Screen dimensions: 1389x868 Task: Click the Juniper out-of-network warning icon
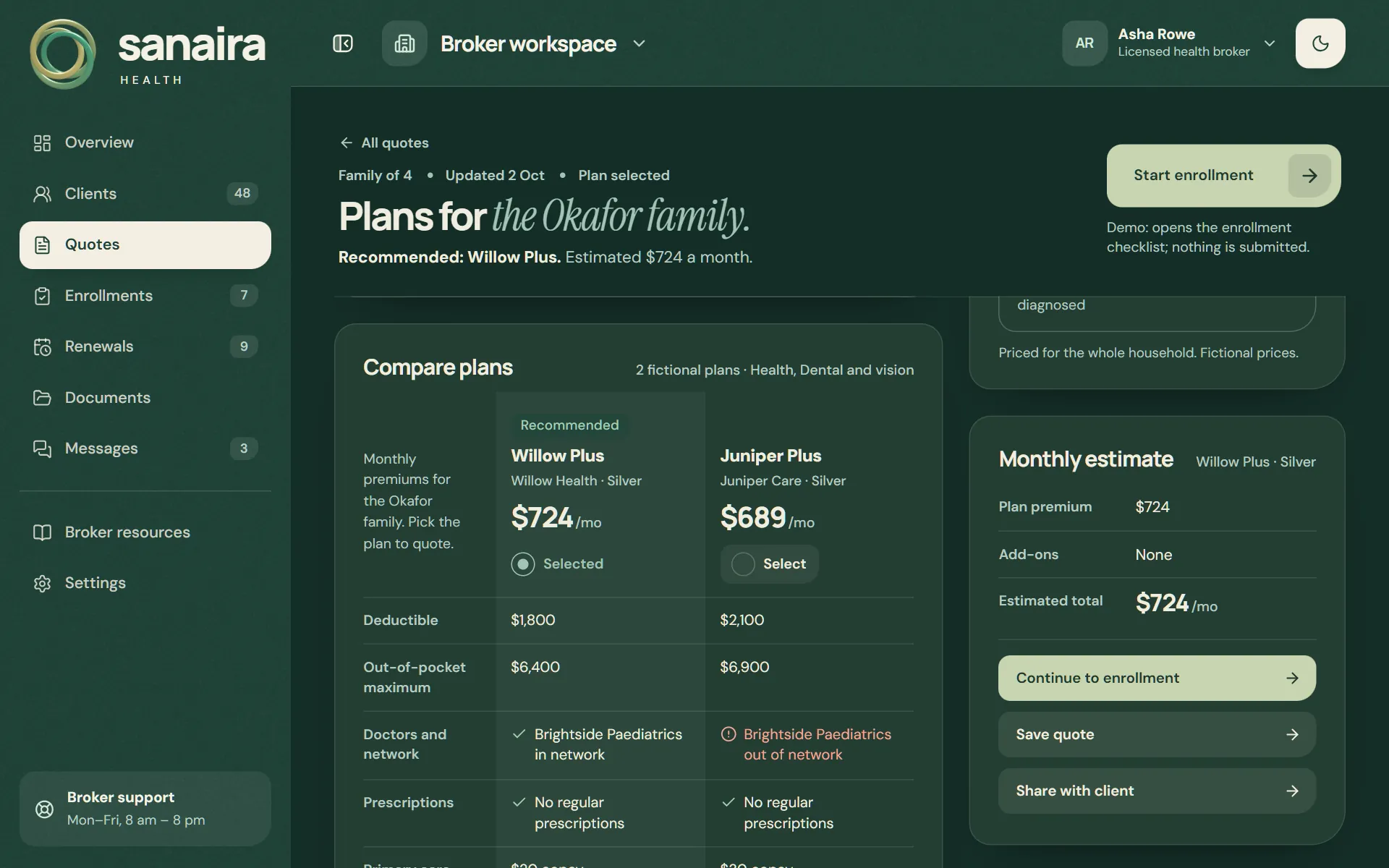(x=728, y=734)
